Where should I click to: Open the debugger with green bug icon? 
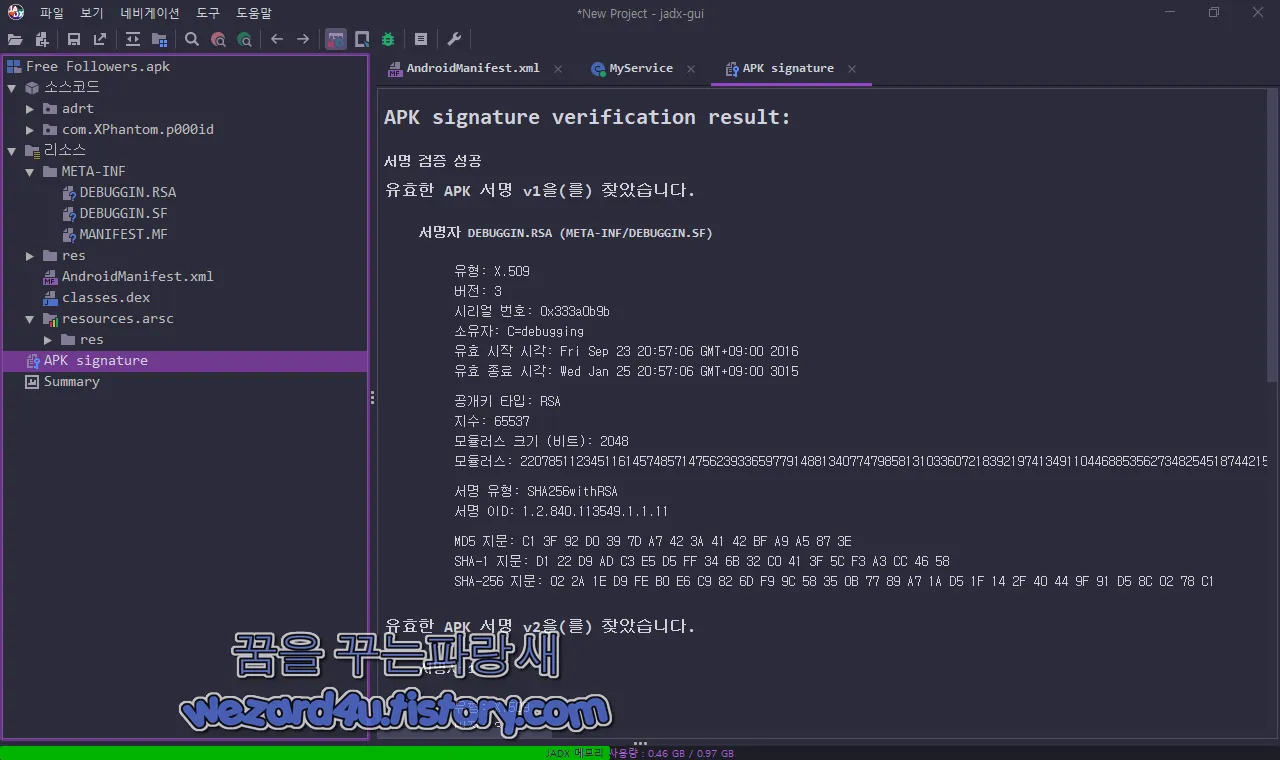tap(388, 39)
